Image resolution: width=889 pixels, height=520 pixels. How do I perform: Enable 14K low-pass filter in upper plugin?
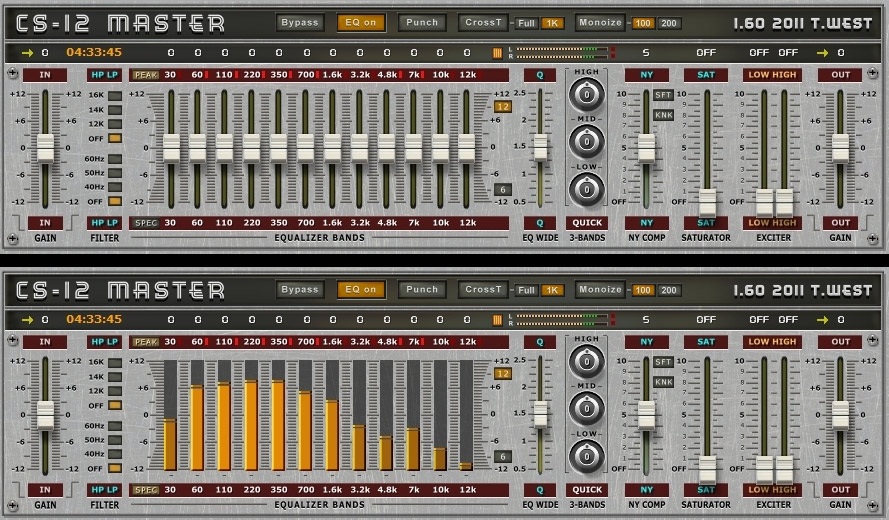(x=115, y=109)
